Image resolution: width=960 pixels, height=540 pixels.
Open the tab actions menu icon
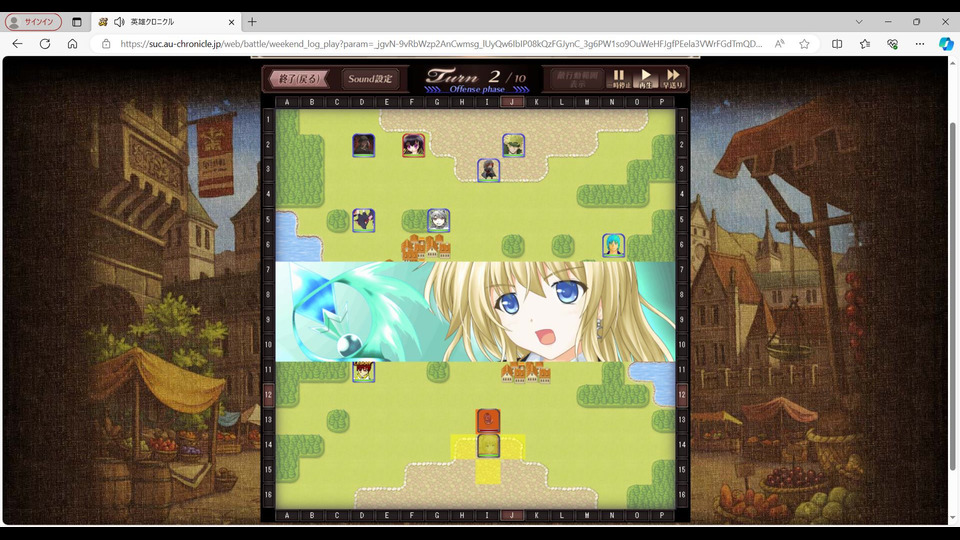[x=77, y=22]
